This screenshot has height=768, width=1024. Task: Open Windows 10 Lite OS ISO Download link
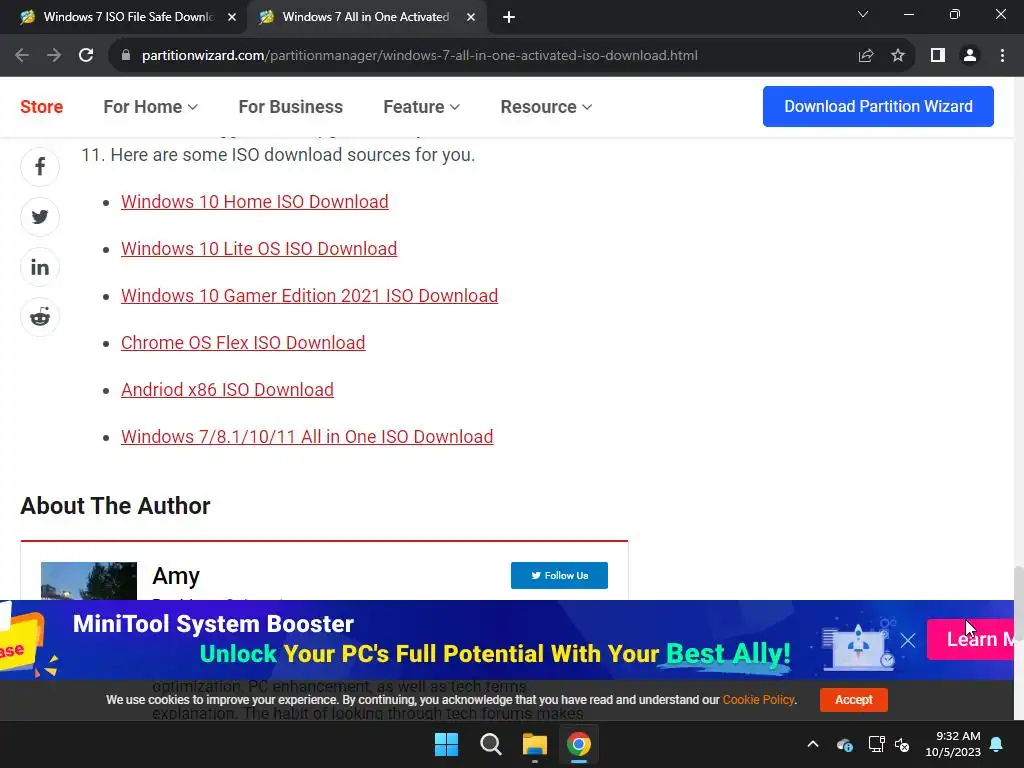tap(259, 249)
